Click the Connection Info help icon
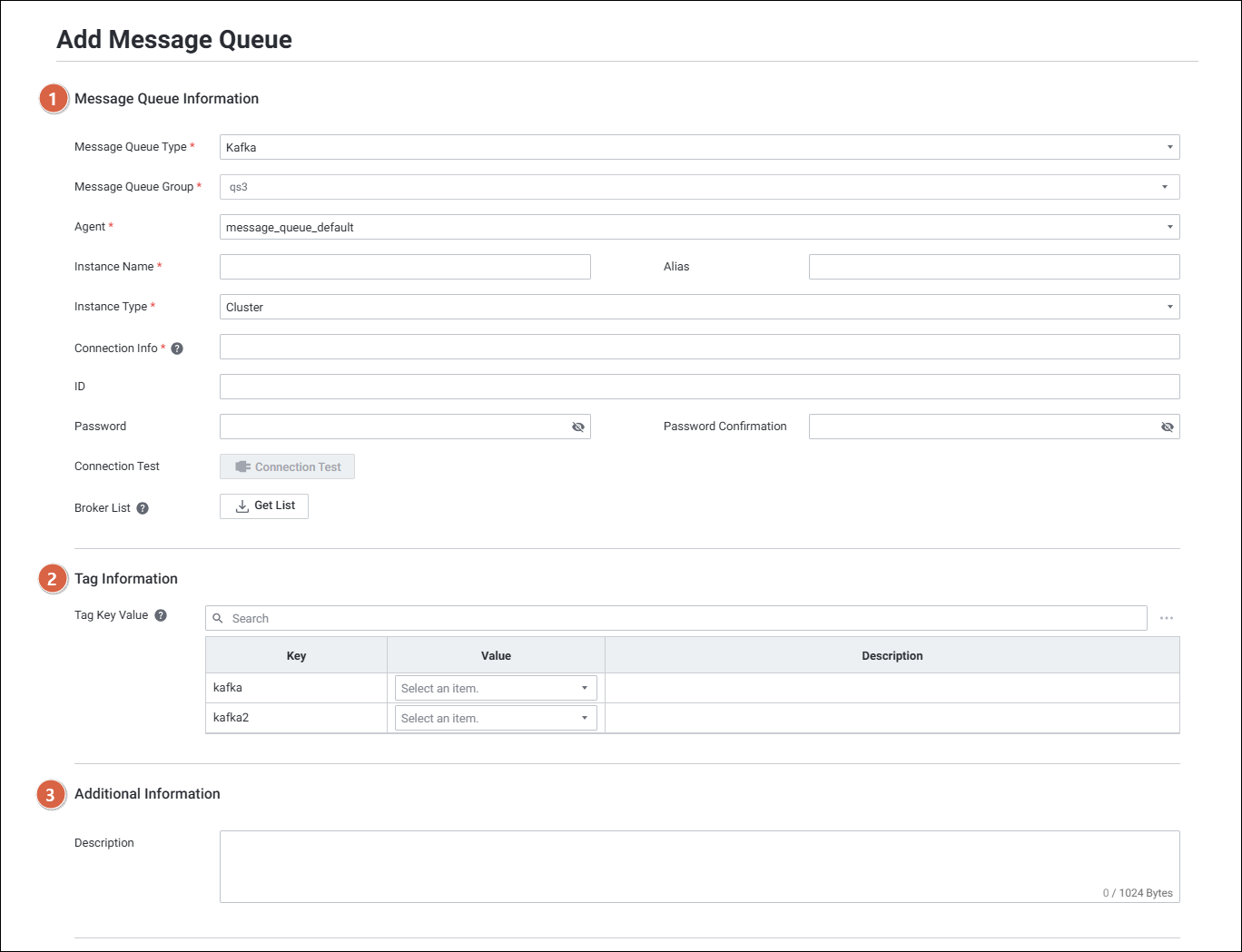 (x=177, y=348)
